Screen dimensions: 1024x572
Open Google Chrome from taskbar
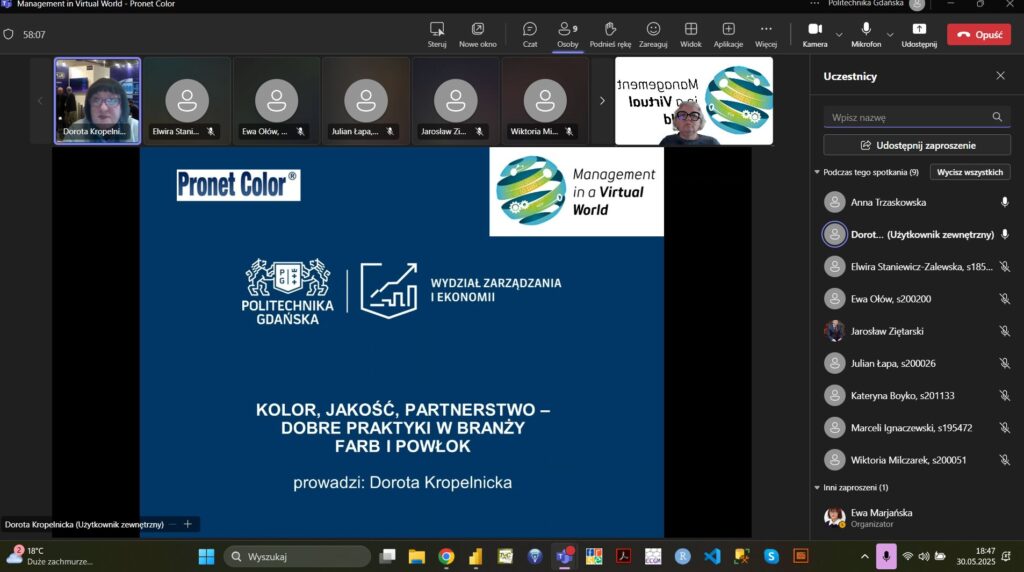447,556
